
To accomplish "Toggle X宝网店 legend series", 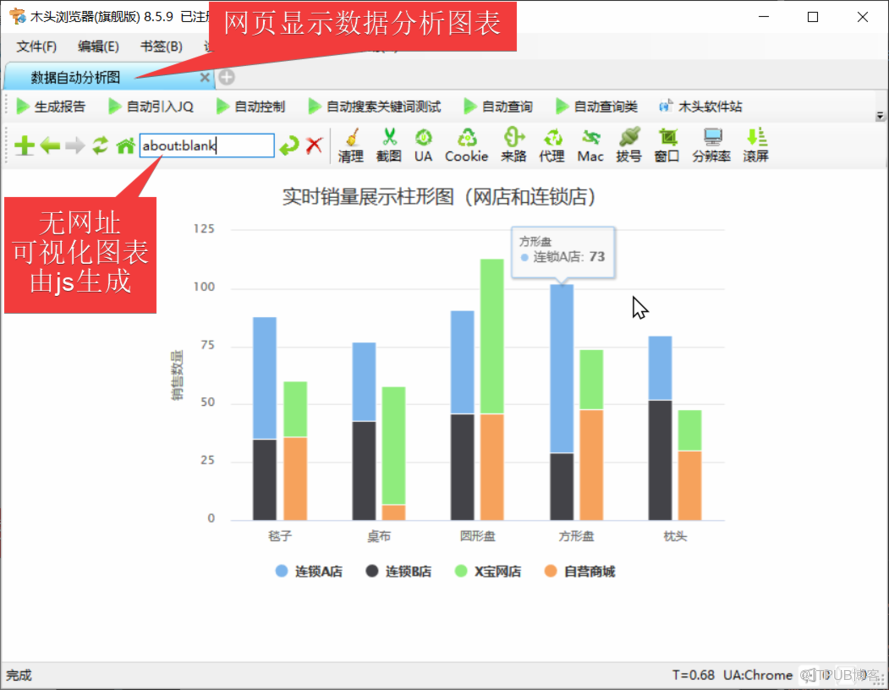I will pos(488,572).
